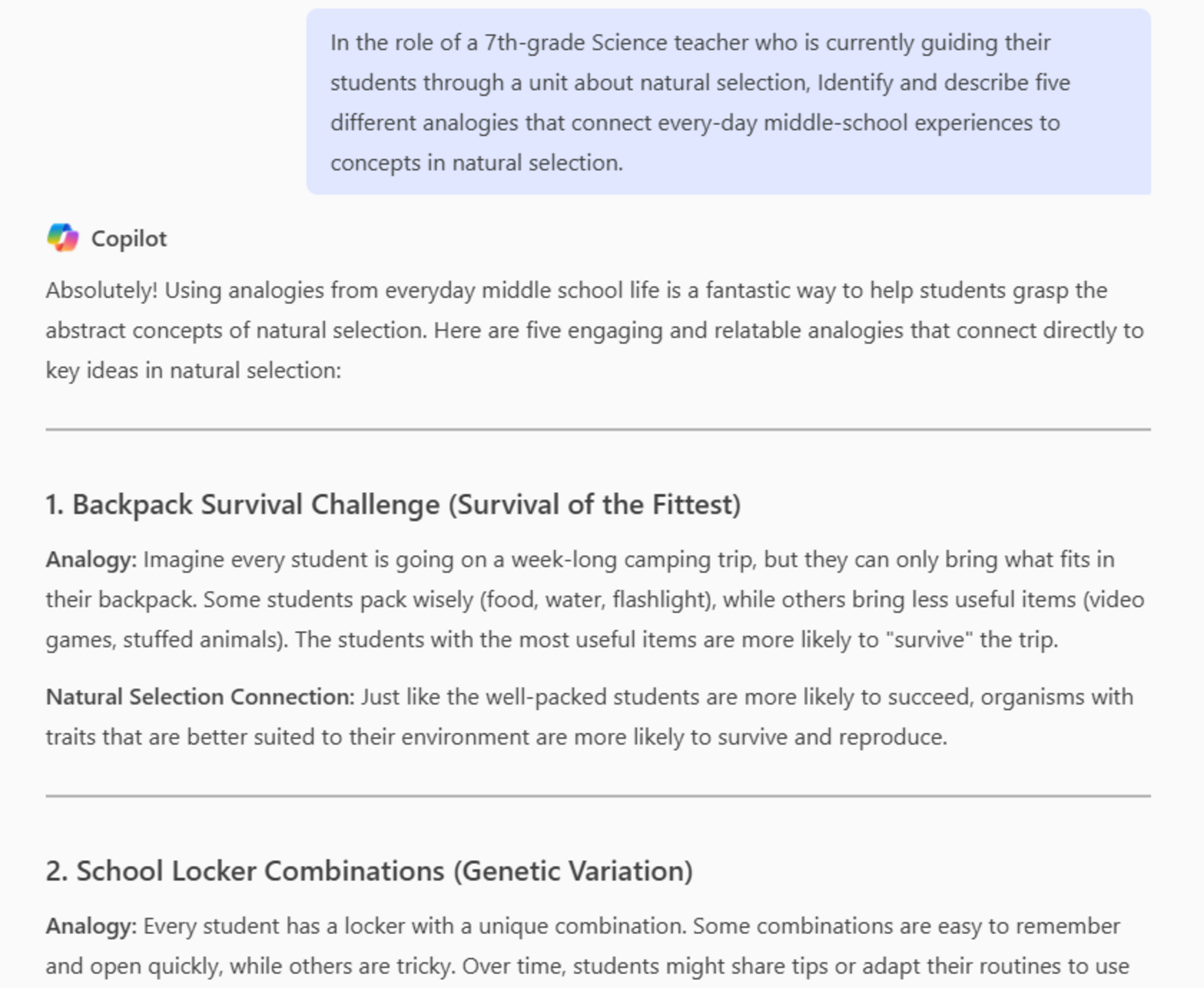Click the Copilot logo icon
1204x988 pixels.
(x=63, y=238)
